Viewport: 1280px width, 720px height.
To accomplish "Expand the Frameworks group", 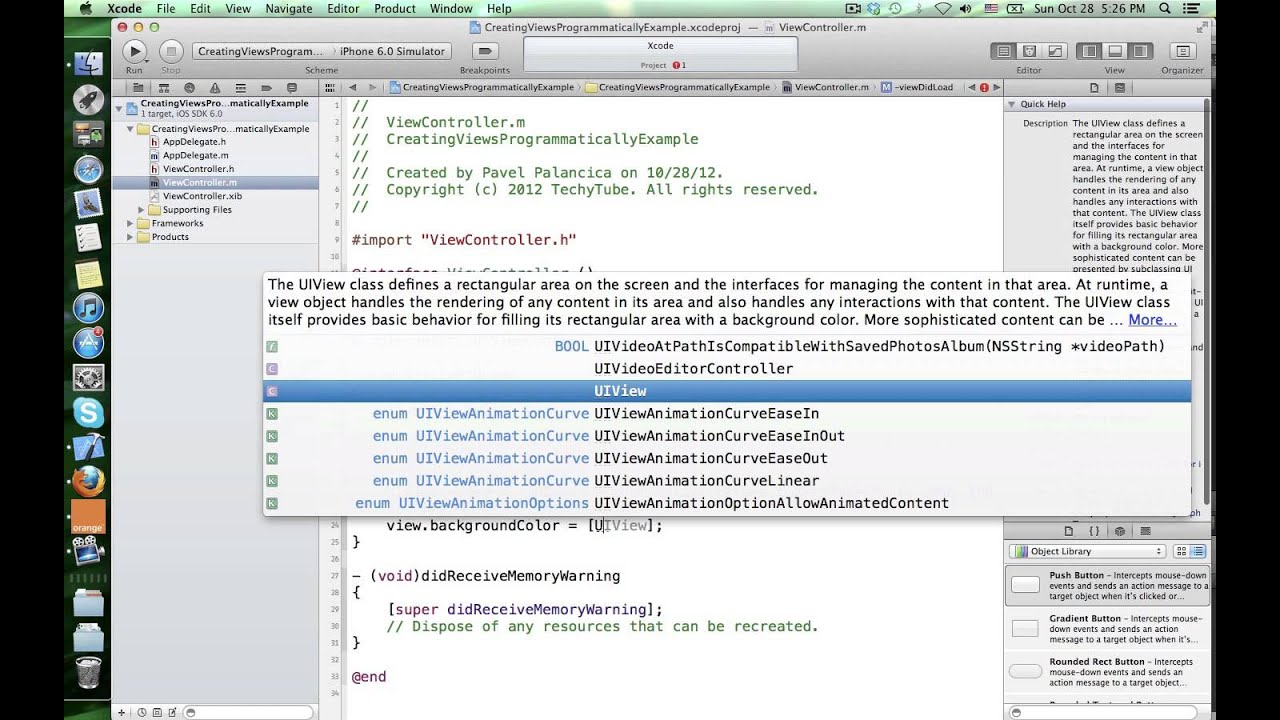I will tap(130, 223).
